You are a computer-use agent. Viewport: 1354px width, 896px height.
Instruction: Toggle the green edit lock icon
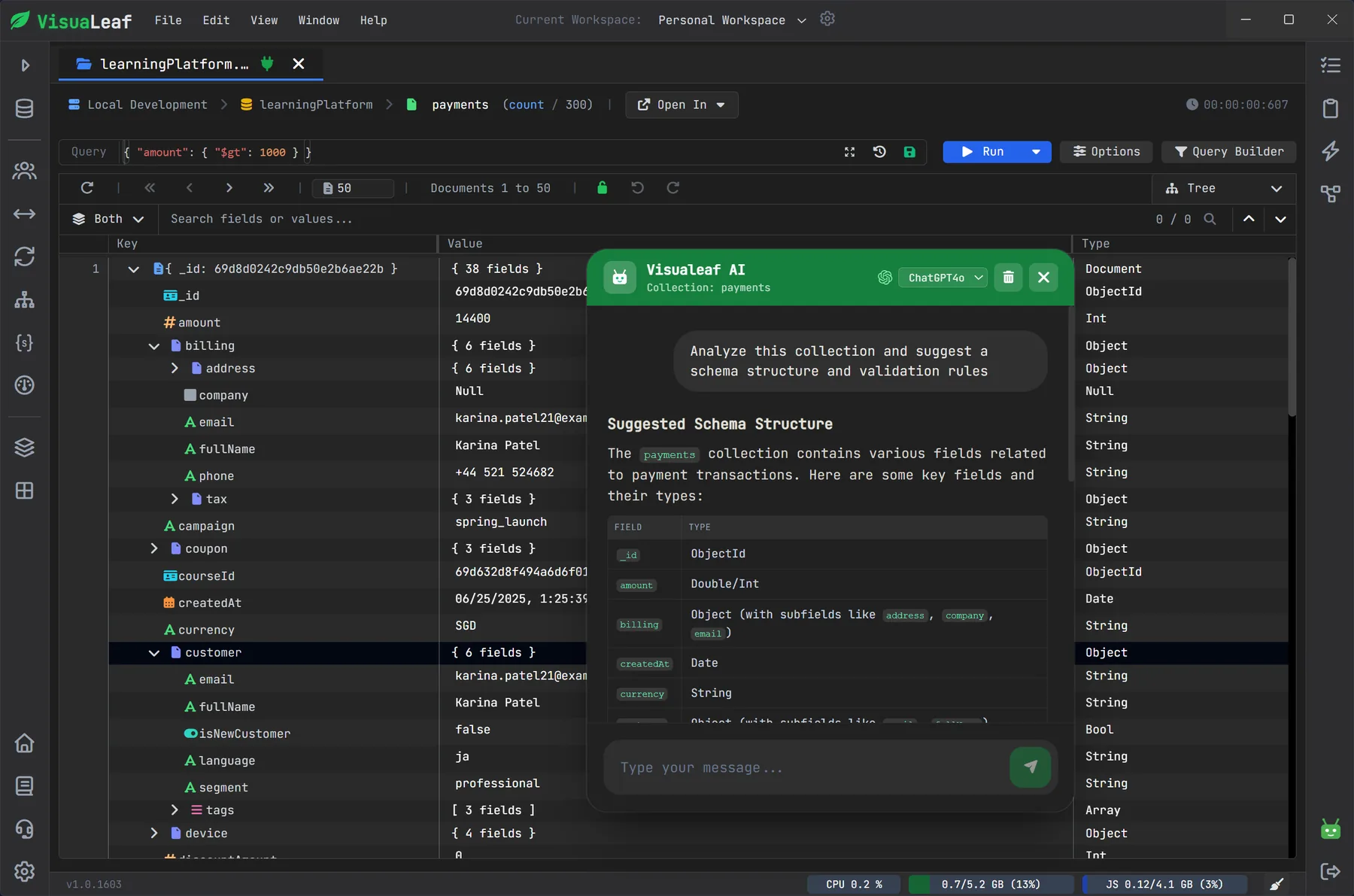click(602, 188)
